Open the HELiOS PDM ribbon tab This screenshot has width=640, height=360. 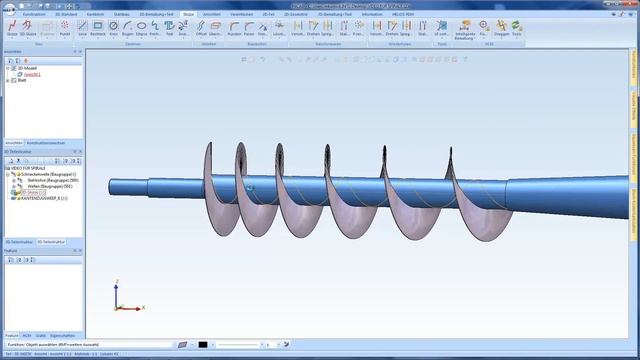click(x=402, y=14)
